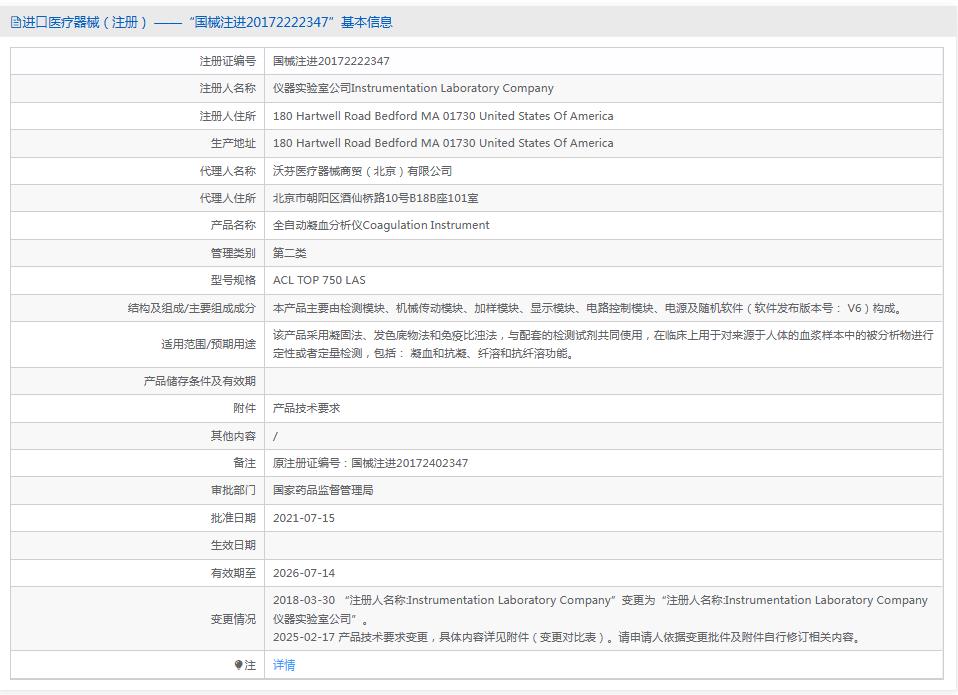Click the 有效期至 label

(x=233, y=573)
